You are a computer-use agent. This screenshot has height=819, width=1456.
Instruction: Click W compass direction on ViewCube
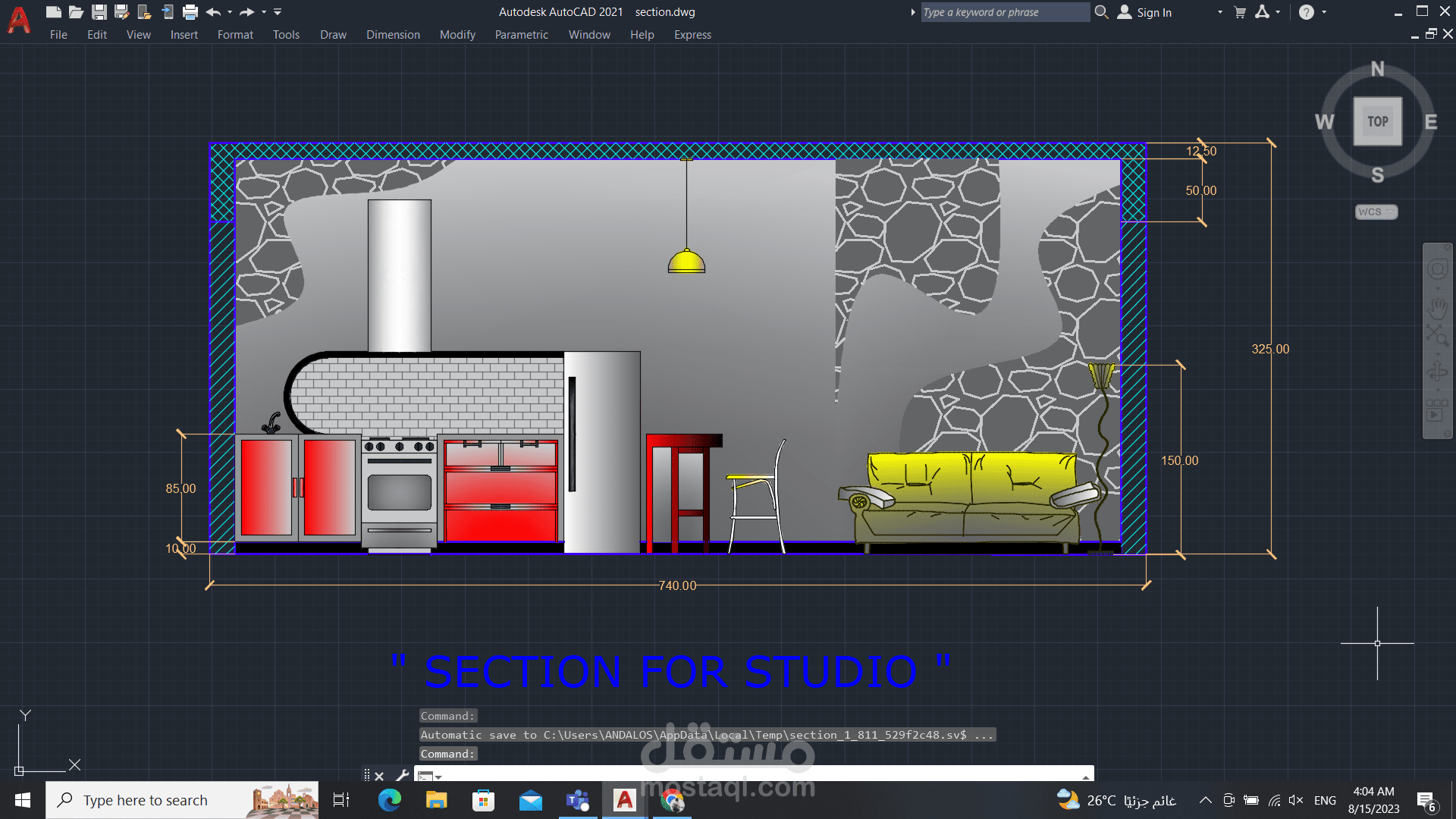coord(1325,122)
